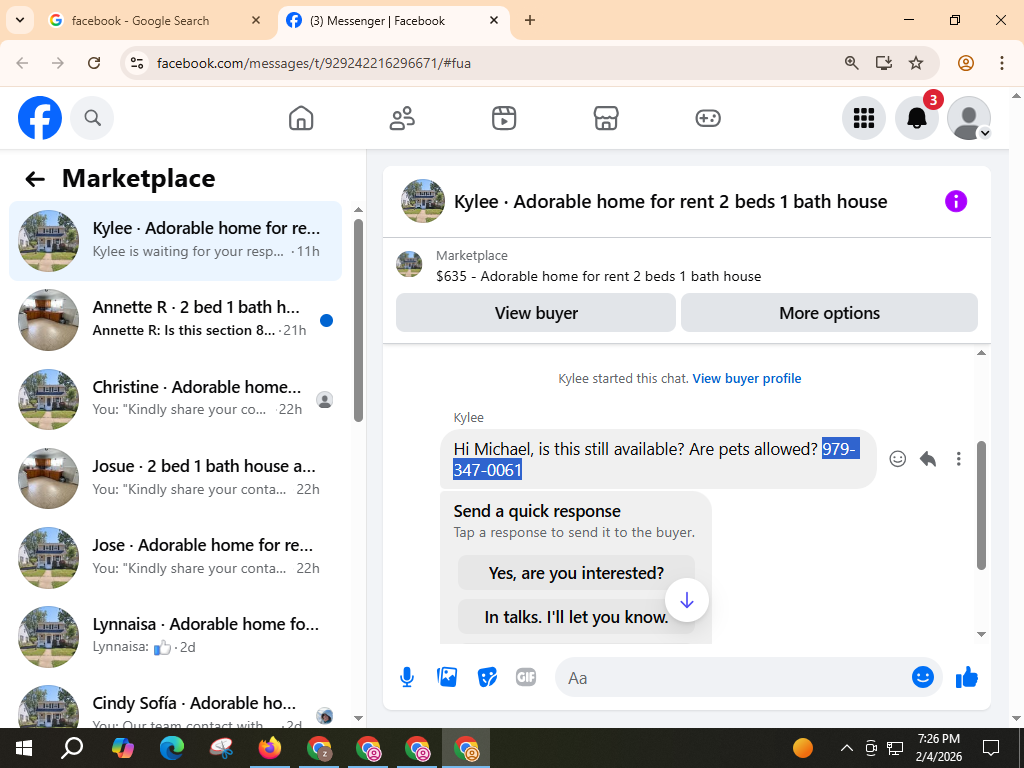Jump to latest message down-arrow button

click(x=687, y=600)
